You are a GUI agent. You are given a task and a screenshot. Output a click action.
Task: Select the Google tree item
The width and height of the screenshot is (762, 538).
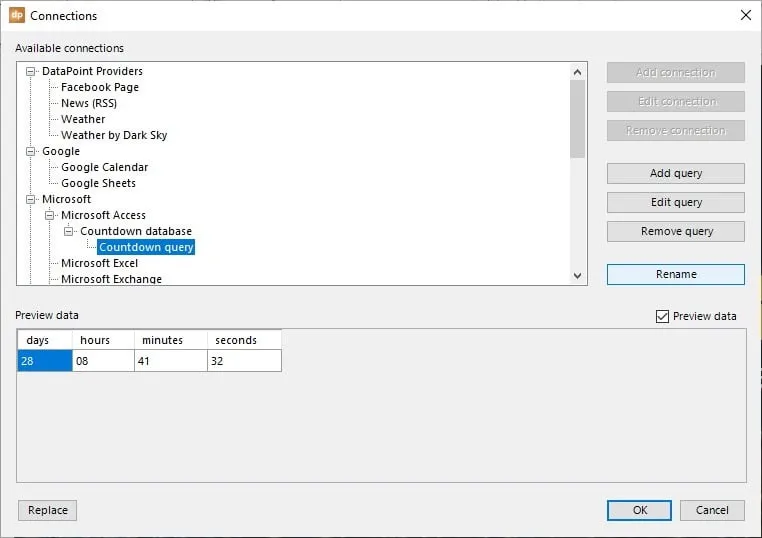61,151
